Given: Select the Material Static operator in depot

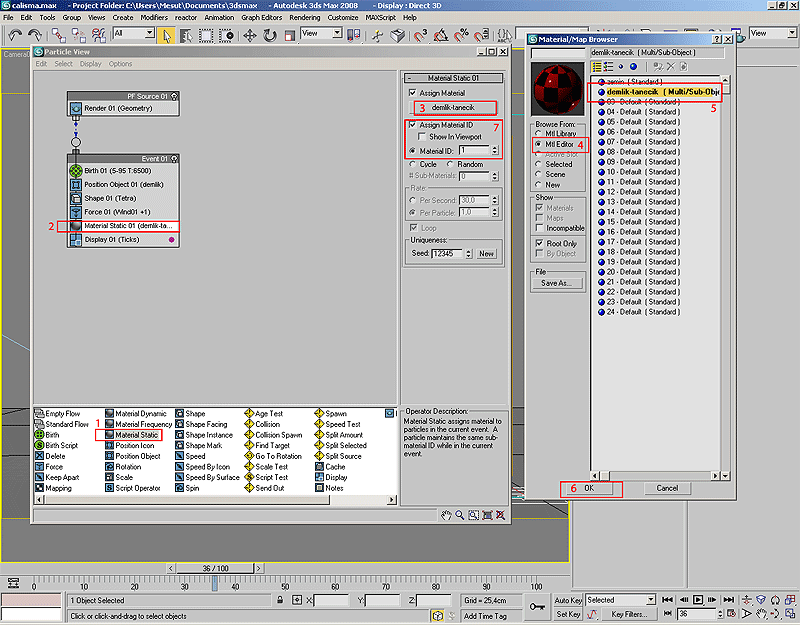Looking at the screenshot, I should (136, 435).
